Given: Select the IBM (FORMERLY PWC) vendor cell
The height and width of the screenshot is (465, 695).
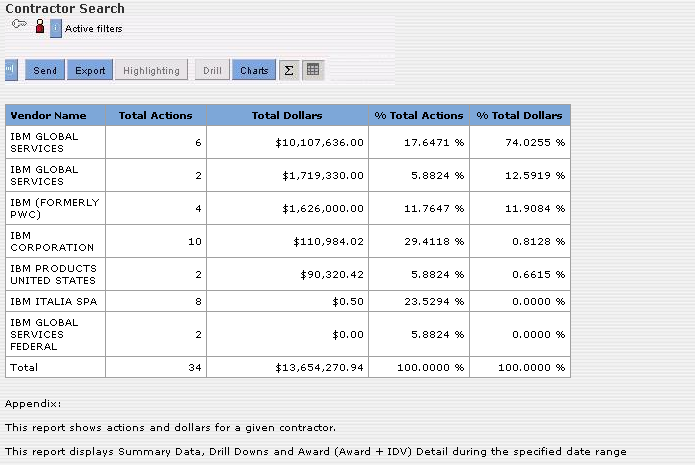Looking at the screenshot, I should (x=55, y=208).
